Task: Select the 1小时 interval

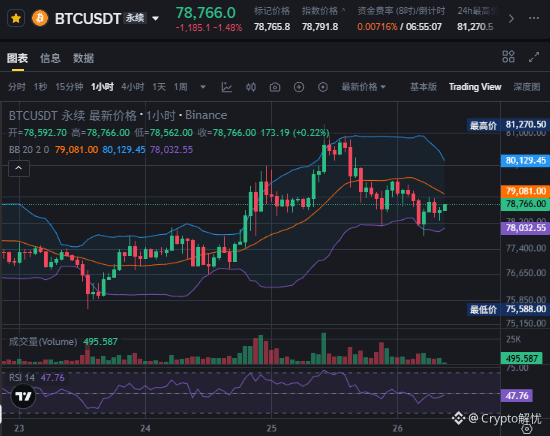Action: coord(102,87)
